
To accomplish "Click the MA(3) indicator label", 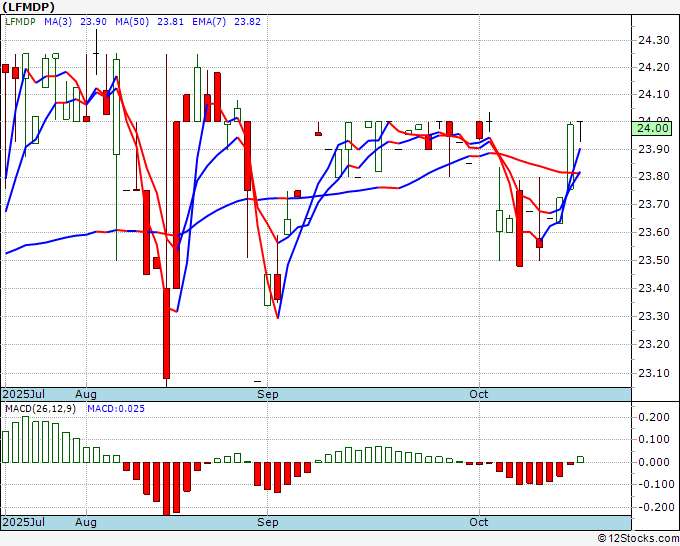I will (x=58, y=22).
